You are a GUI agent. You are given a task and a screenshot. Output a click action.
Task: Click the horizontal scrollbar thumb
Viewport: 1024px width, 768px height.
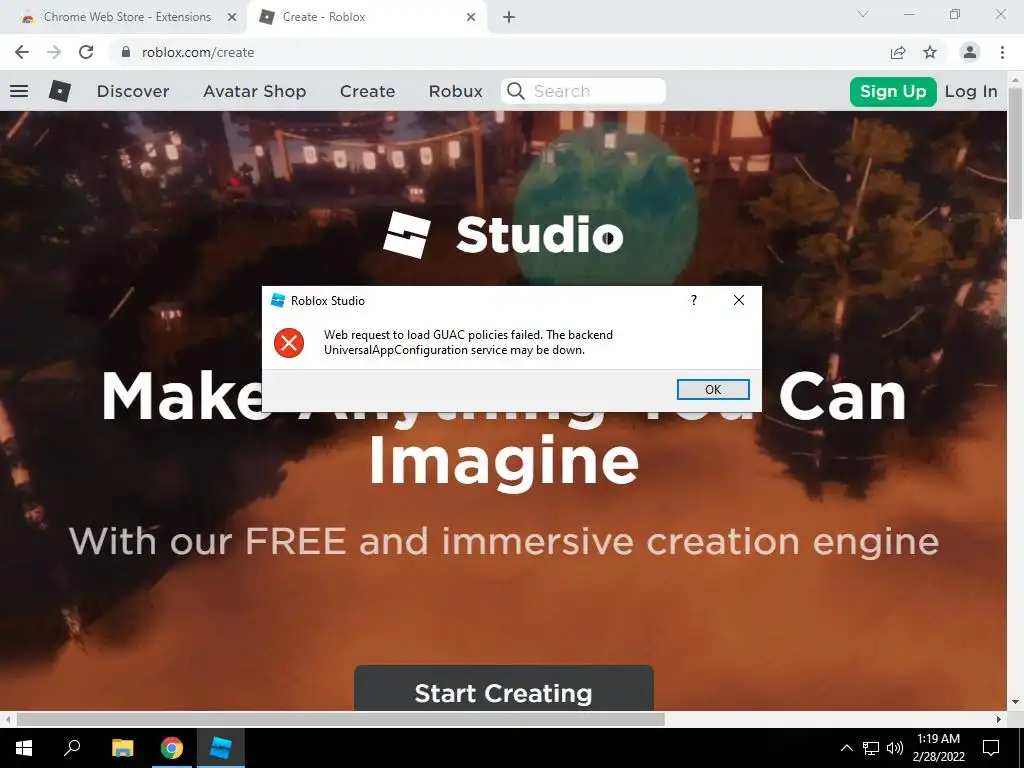(340, 719)
